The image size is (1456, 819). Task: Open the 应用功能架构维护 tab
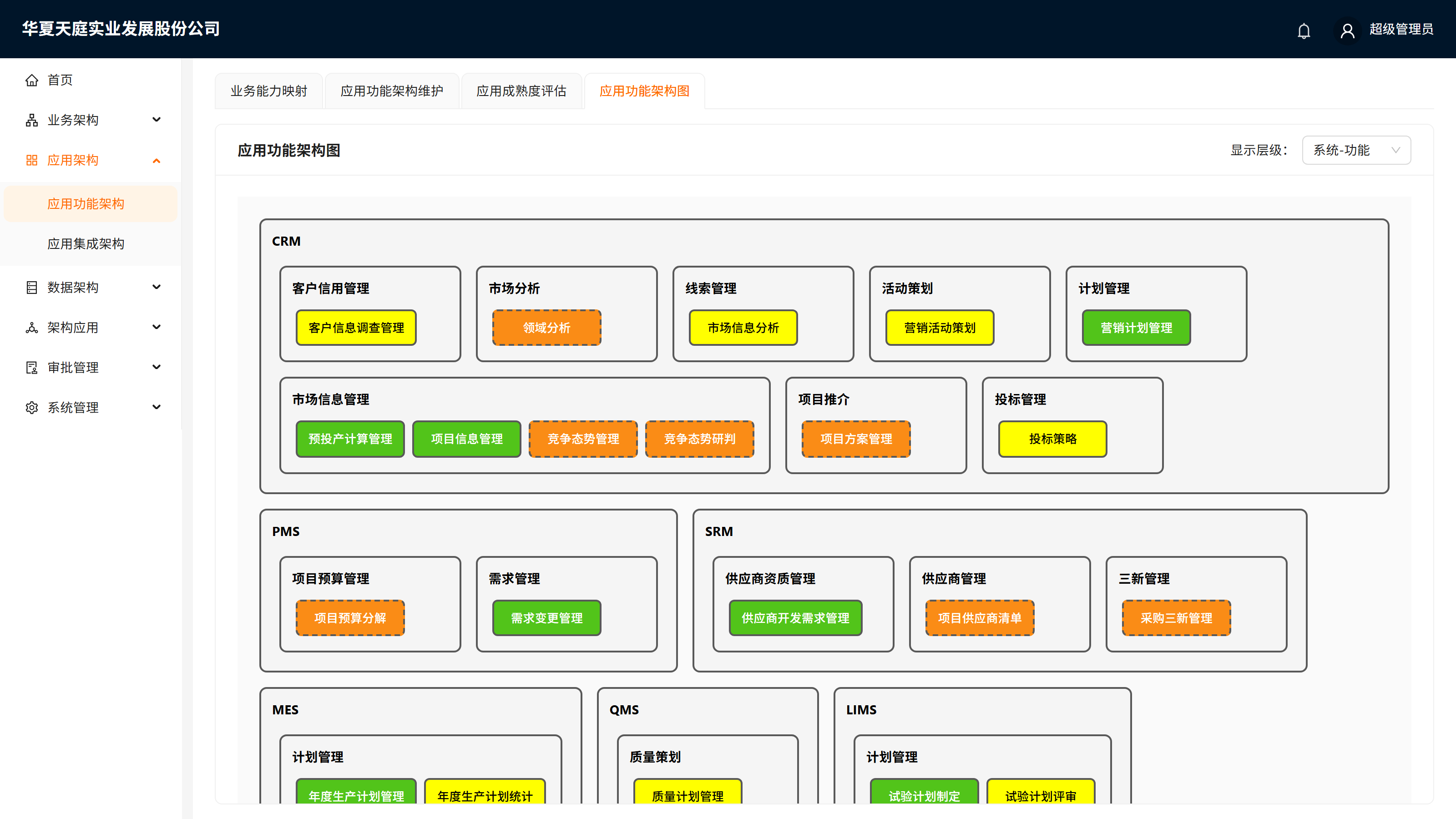pos(392,91)
